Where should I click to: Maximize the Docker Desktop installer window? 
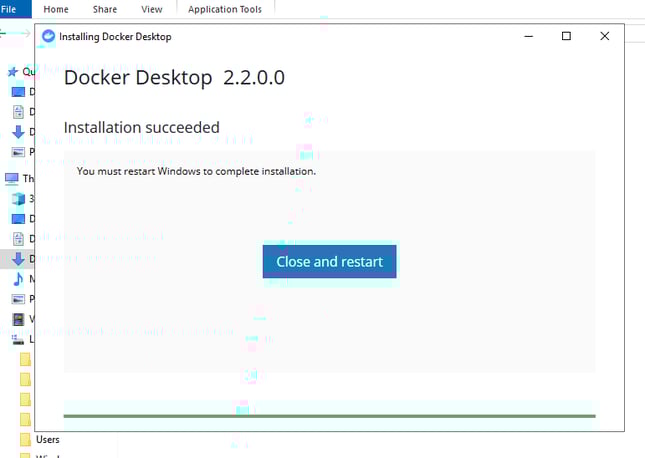click(566, 36)
